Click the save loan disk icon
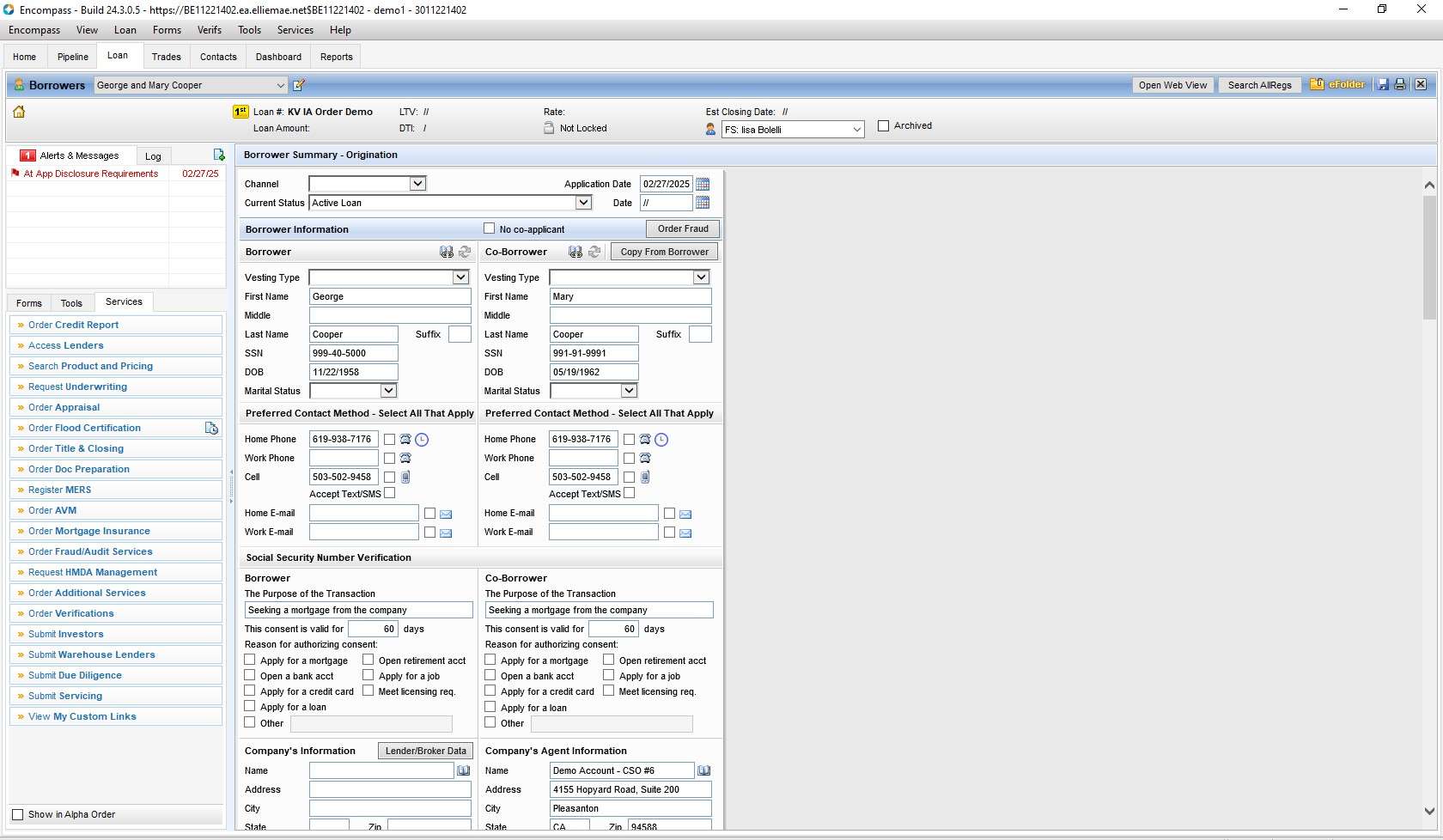1443x840 pixels. click(x=1383, y=84)
